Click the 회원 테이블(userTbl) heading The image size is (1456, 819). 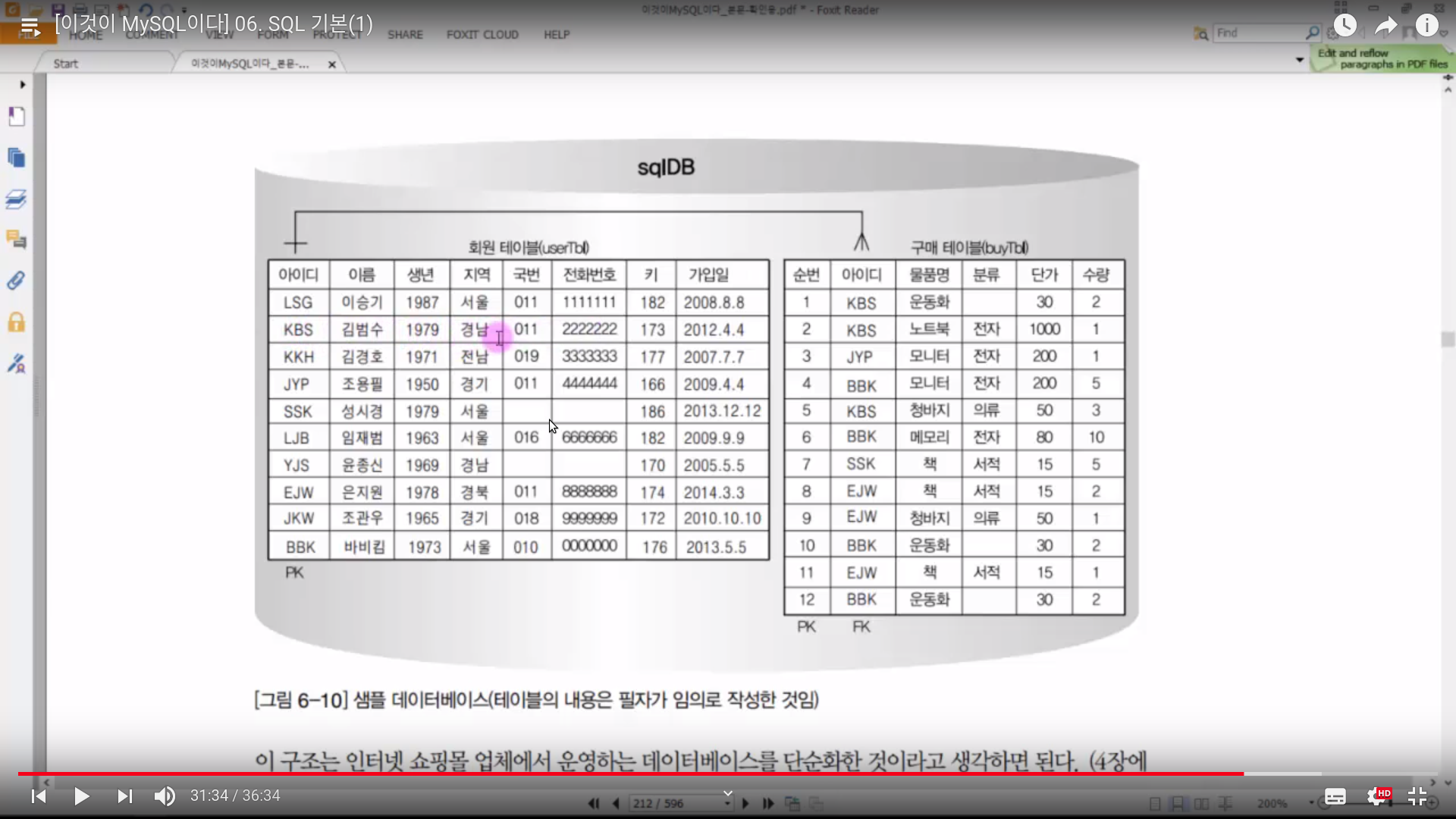(529, 247)
